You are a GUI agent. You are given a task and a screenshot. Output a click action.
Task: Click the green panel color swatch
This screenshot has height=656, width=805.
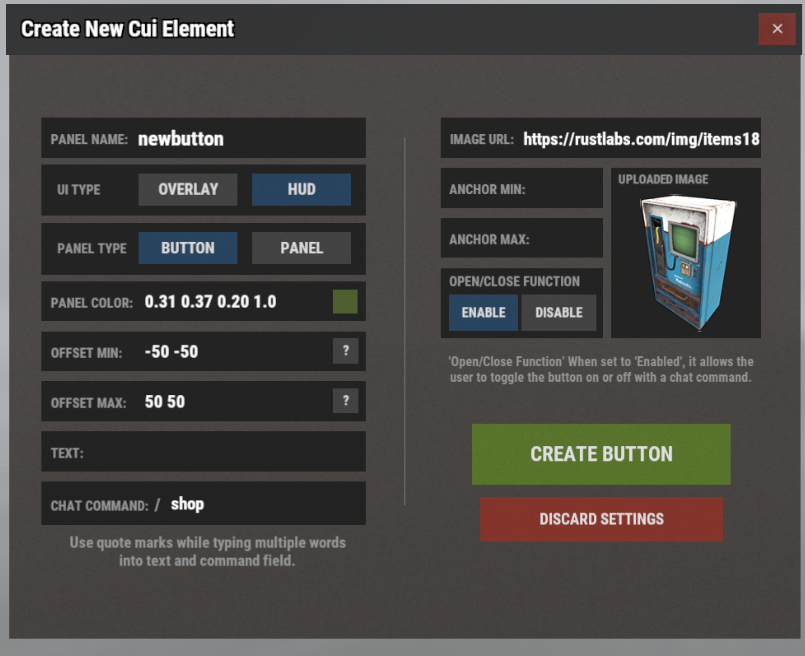pos(345,301)
